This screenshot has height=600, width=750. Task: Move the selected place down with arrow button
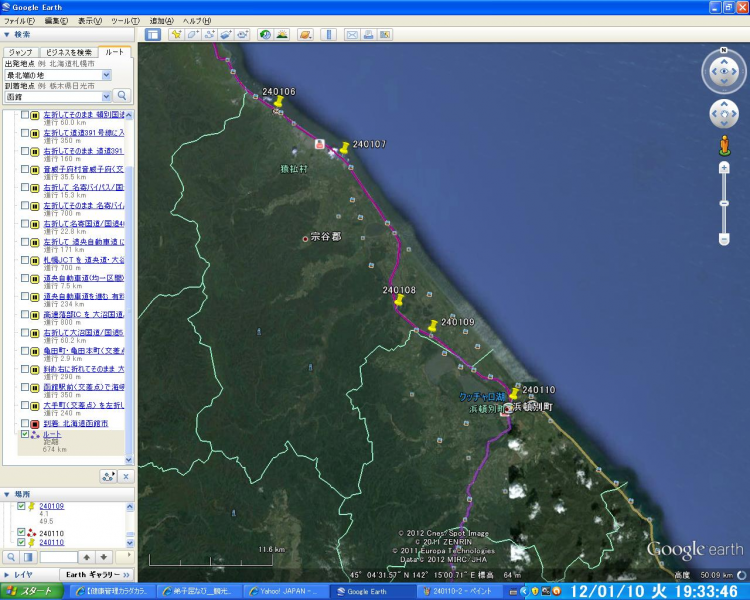point(104,557)
